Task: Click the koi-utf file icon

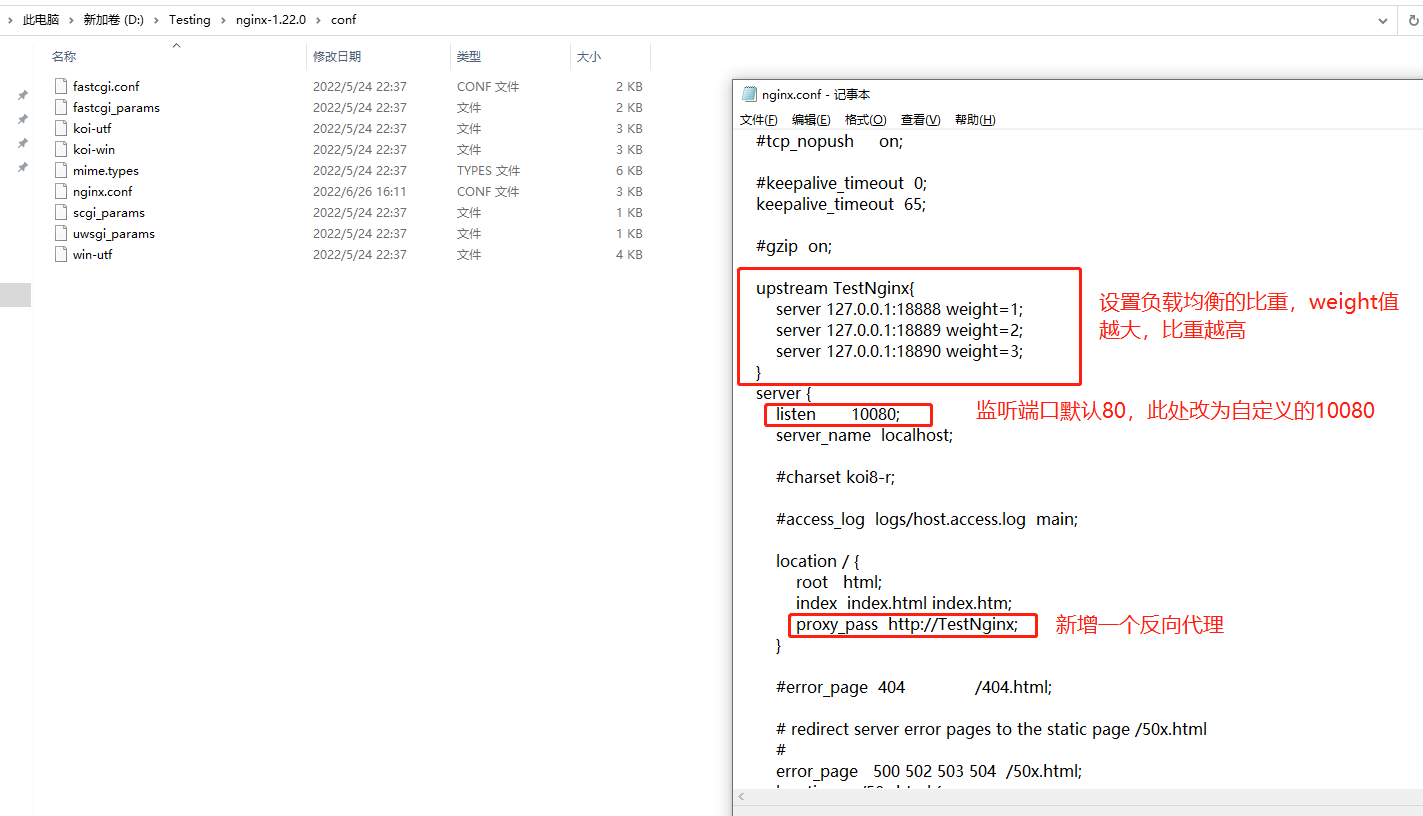Action: click(x=61, y=128)
